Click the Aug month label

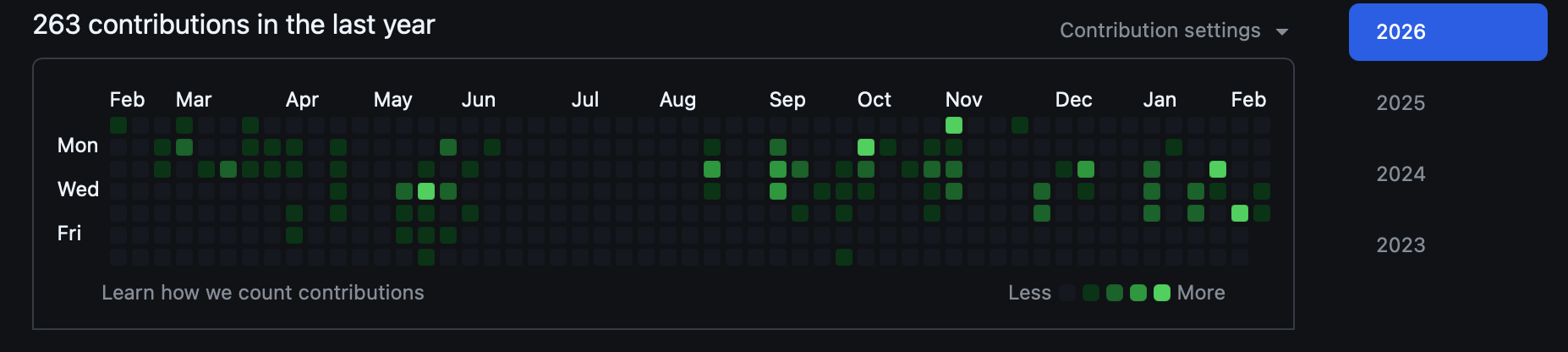tap(678, 100)
